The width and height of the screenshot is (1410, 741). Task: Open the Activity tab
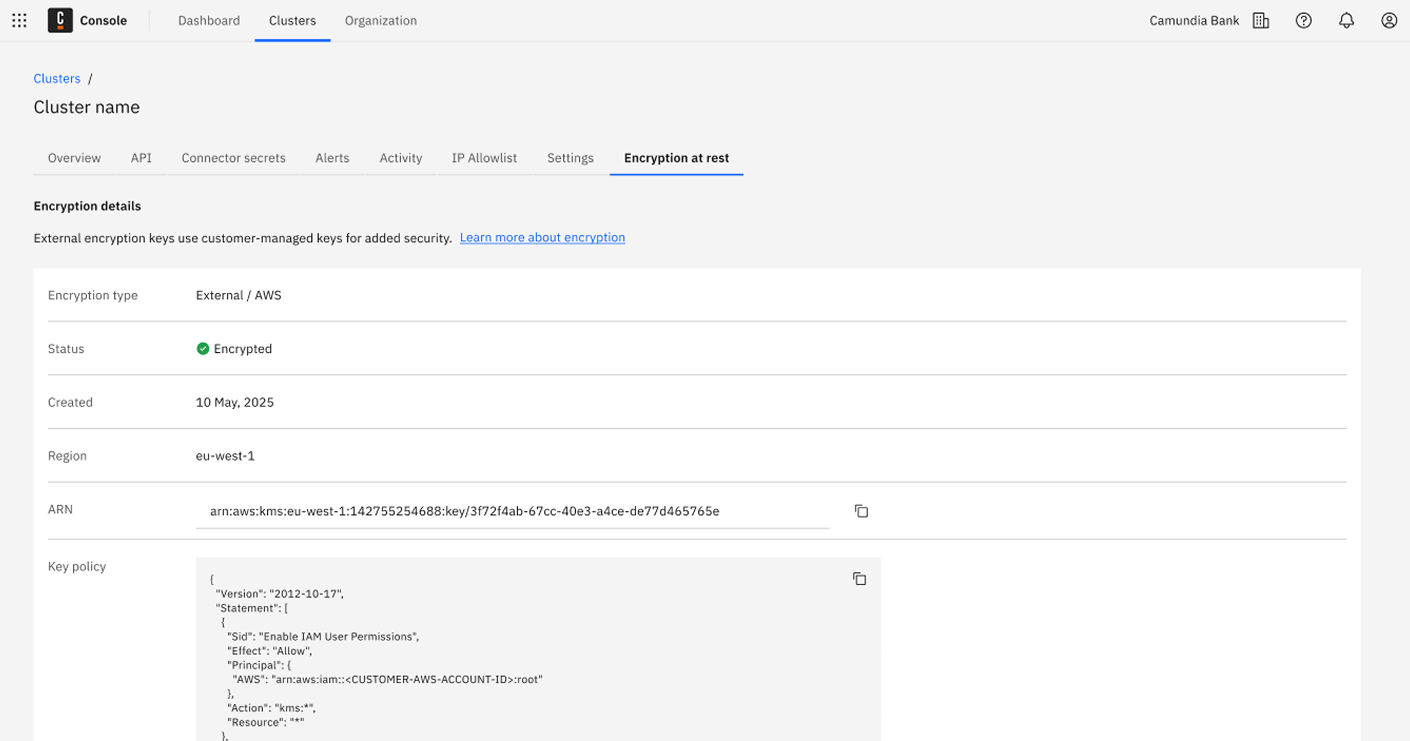(400, 158)
